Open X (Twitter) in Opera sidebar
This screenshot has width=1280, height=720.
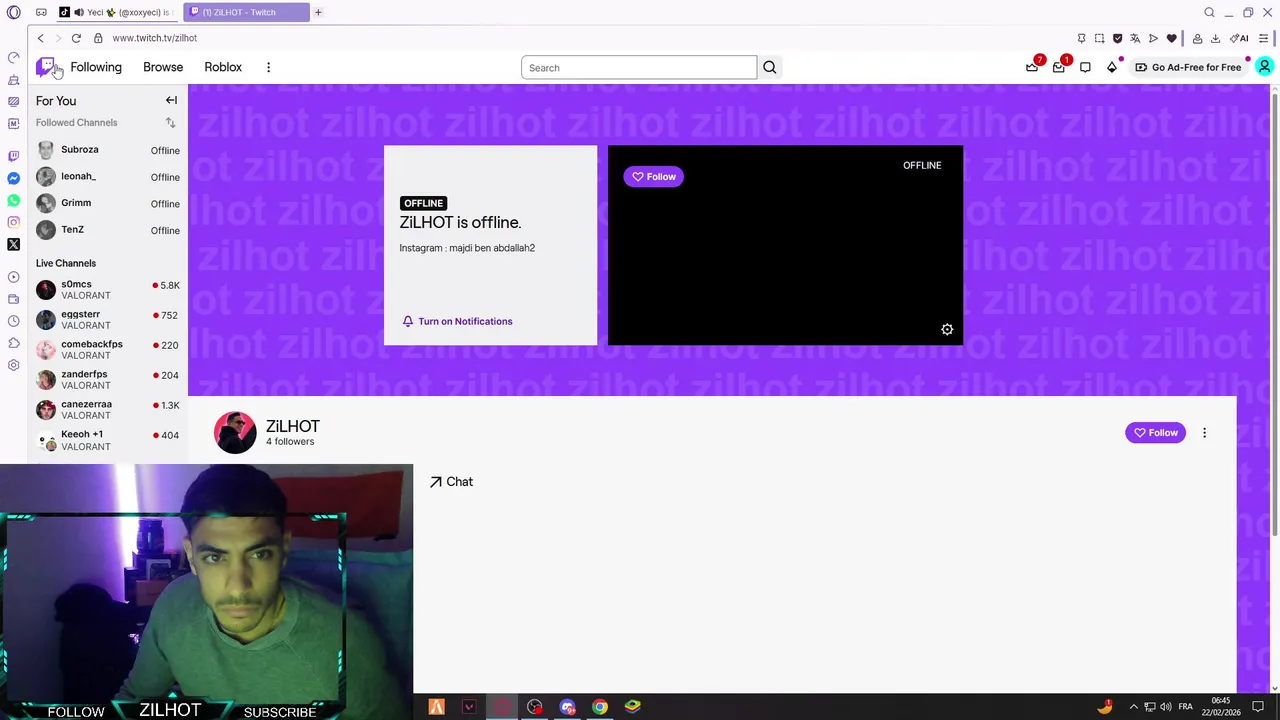click(13, 244)
